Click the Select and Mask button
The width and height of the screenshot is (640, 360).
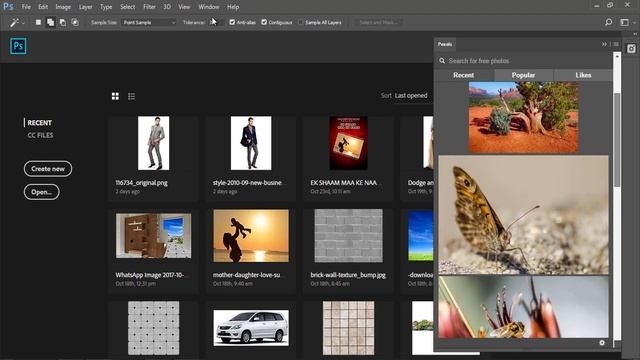(x=378, y=22)
